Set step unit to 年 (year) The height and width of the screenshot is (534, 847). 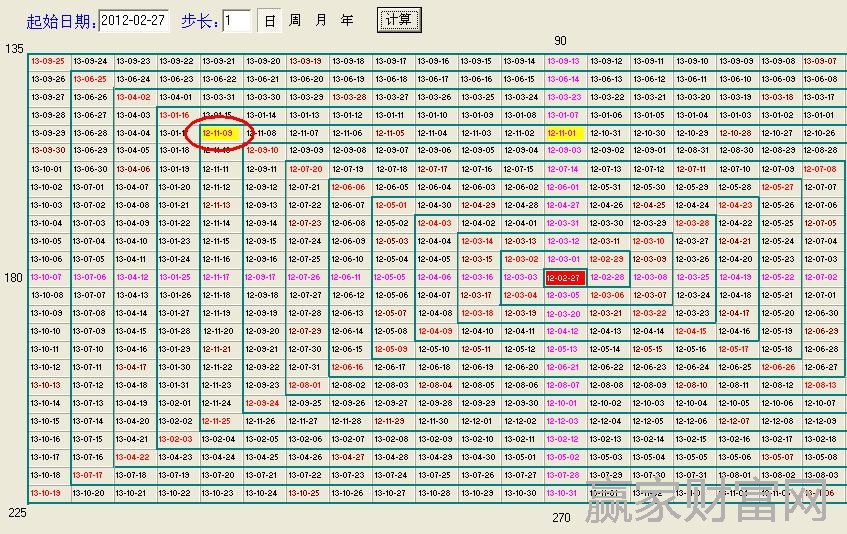pos(347,21)
